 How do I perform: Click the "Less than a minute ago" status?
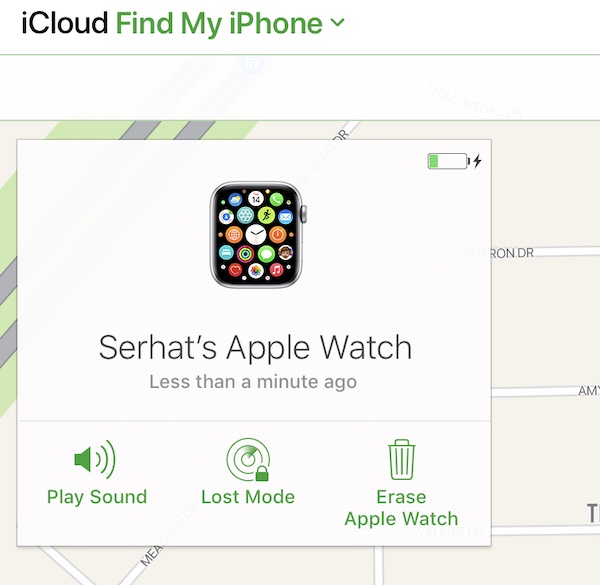pyautogui.click(x=253, y=382)
